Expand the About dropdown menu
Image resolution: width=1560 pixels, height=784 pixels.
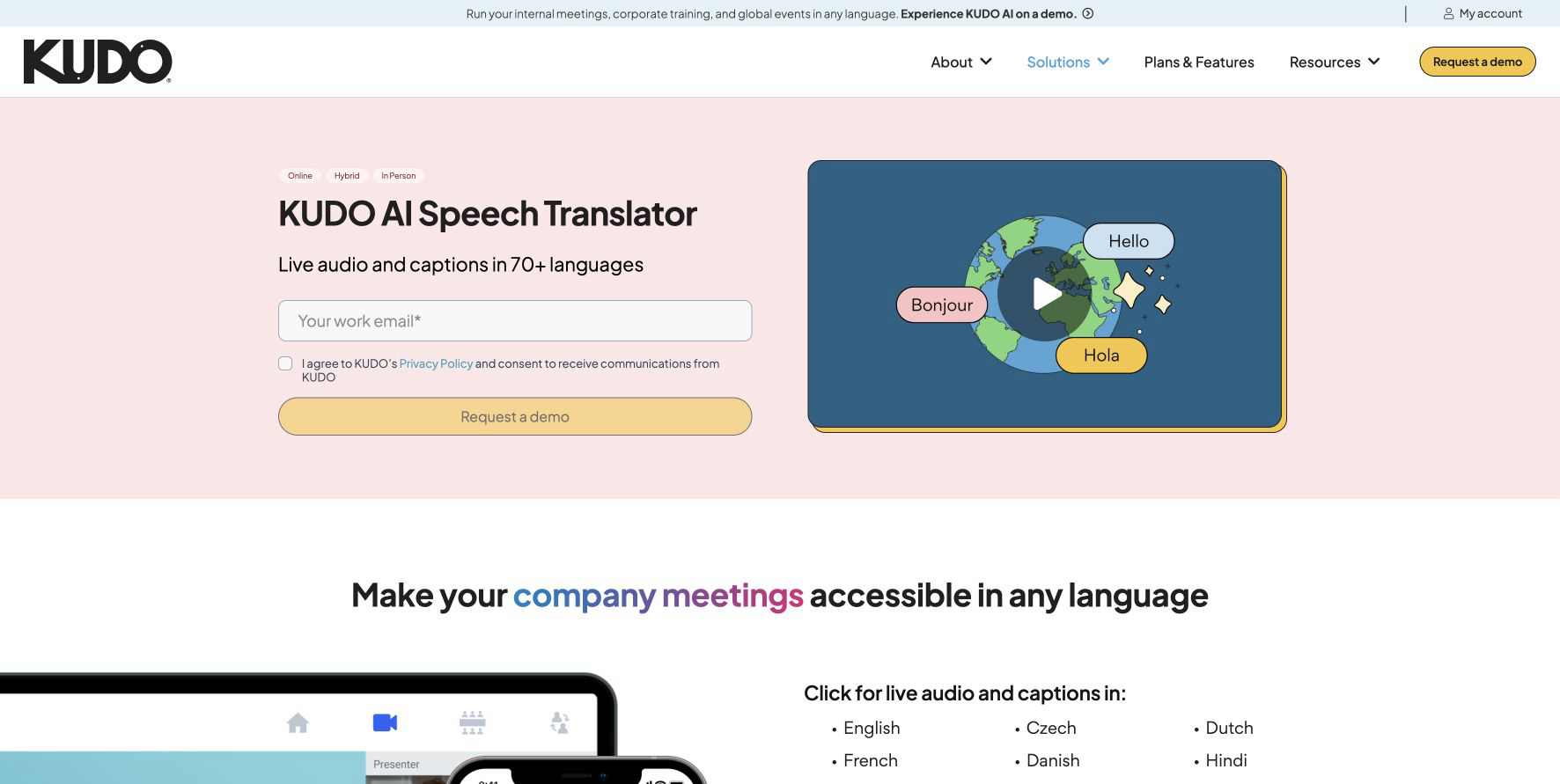click(961, 62)
